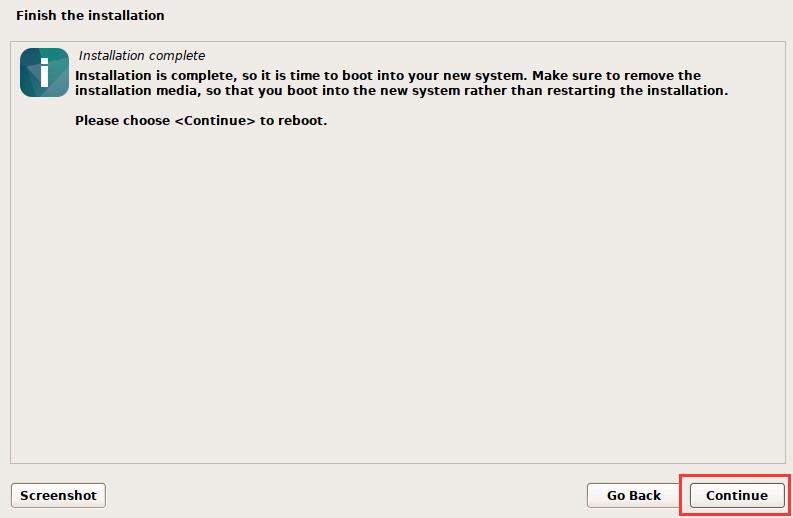Click the 'Finish the installation' title
Image resolution: width=793 pixels, height=518 pixels.
(90, 16)
